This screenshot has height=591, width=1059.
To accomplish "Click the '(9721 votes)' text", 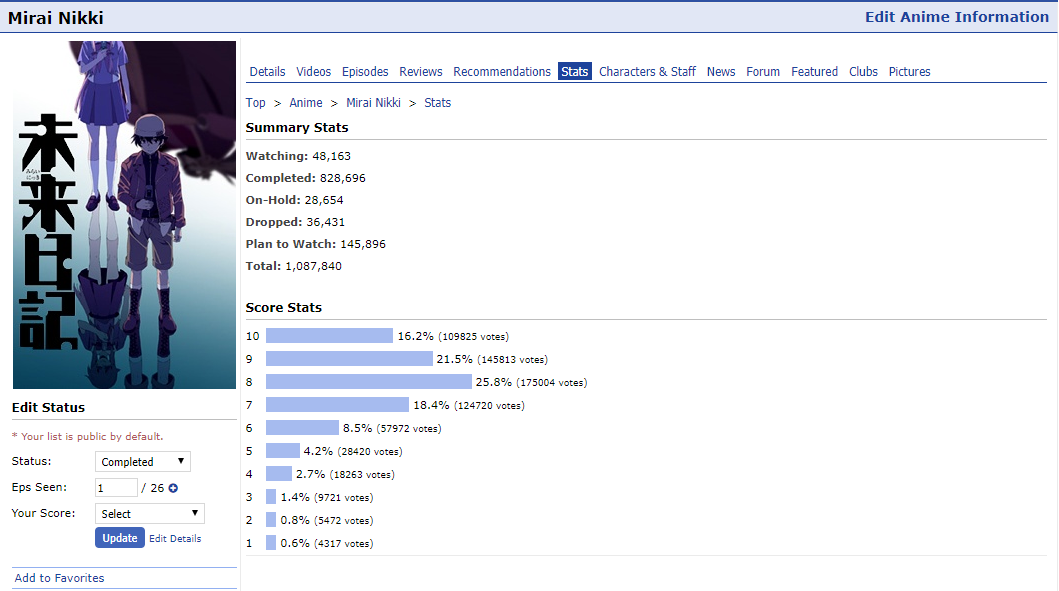I will click(x=344, y=497).
